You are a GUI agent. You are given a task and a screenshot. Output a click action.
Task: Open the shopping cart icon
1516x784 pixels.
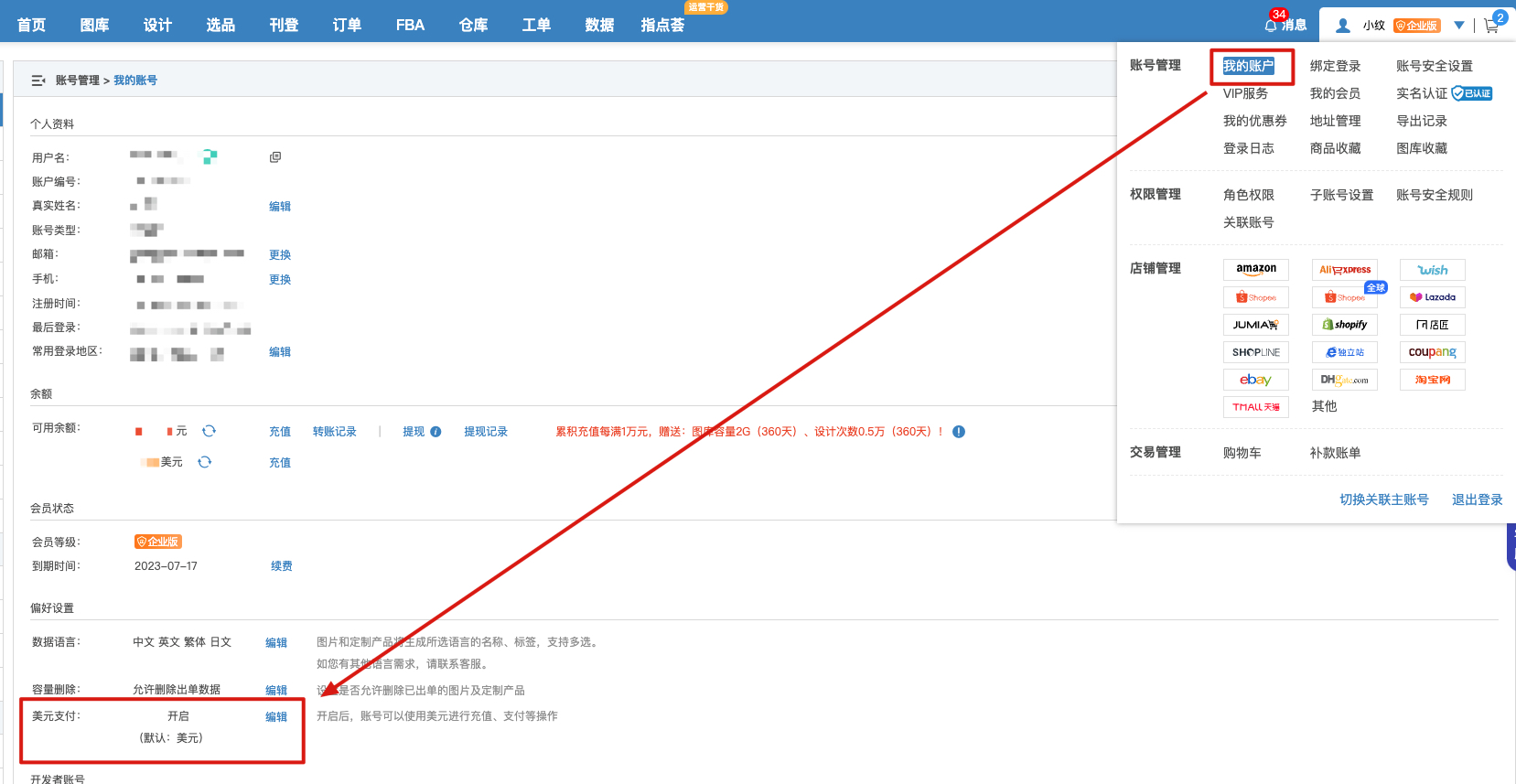[x=1491, y=26]
